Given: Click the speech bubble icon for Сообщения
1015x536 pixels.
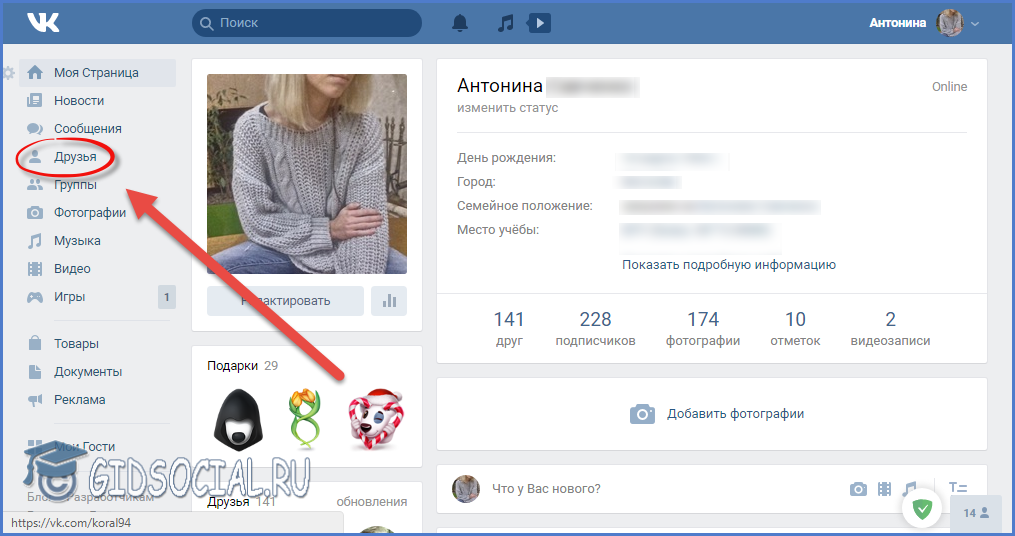Looking at the screenshot, I should click(x=35, y=129).
